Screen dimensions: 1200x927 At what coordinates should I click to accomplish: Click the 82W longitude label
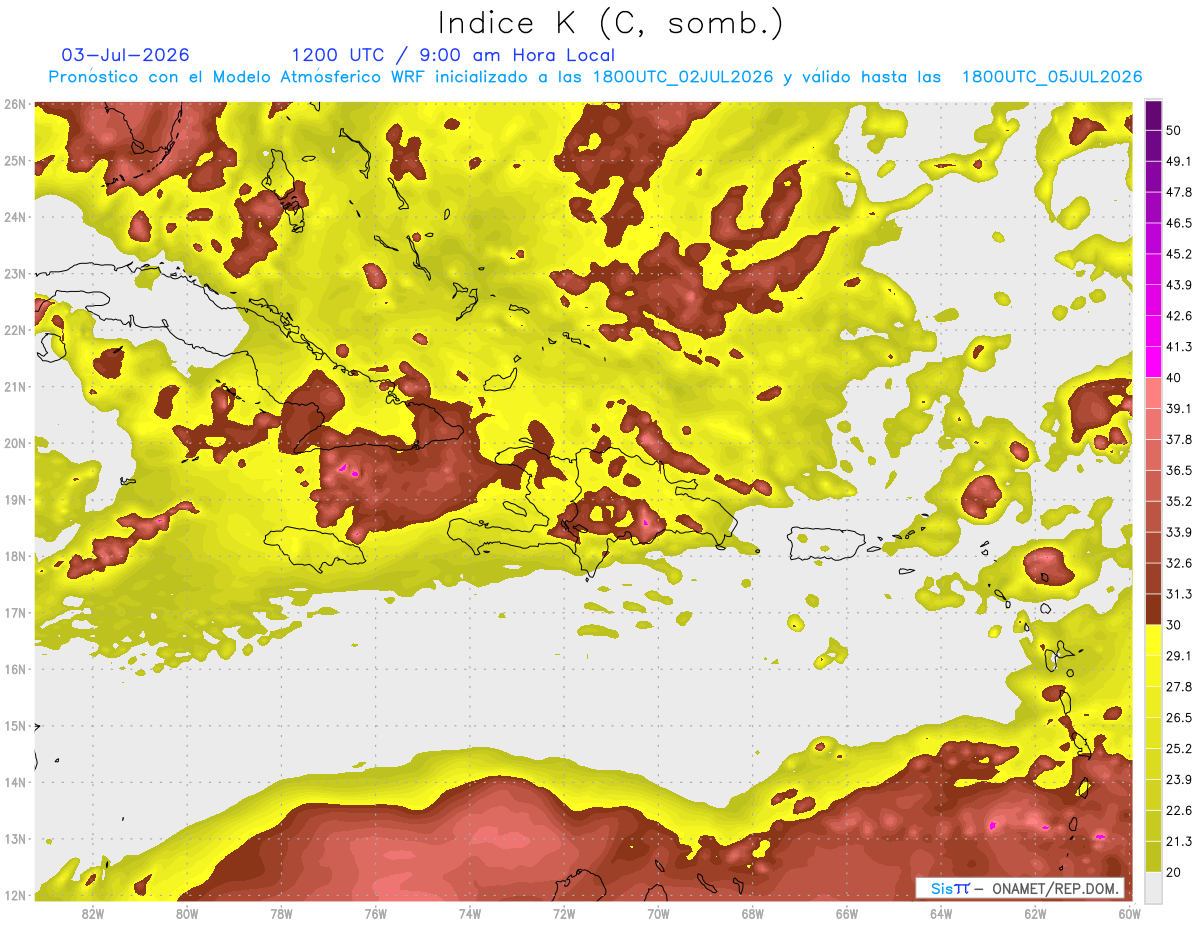point(92,914)
